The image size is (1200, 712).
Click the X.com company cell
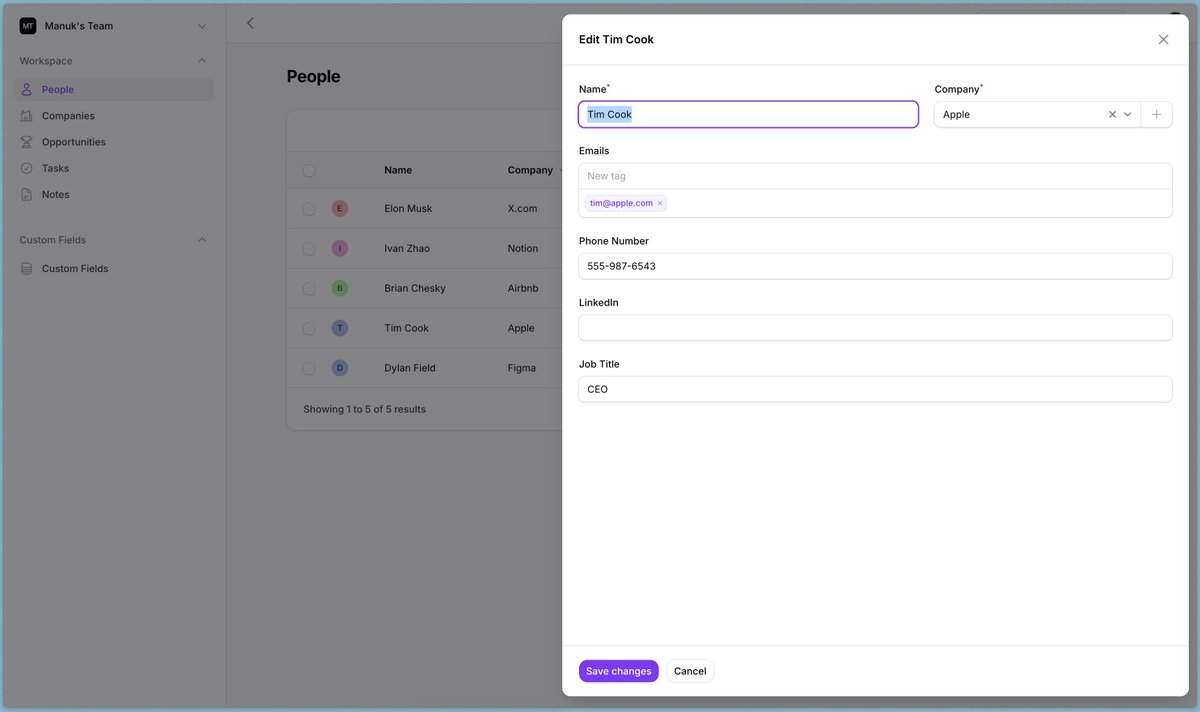coord(522,209)
